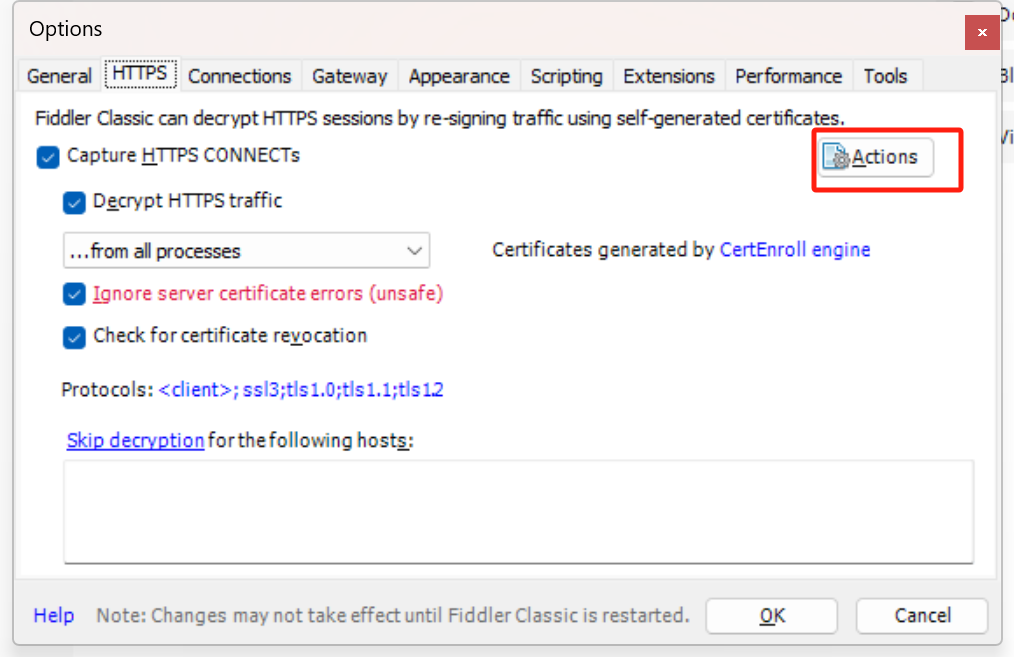
Task: Open the Actions button for certificates
Action: [876, 157]
